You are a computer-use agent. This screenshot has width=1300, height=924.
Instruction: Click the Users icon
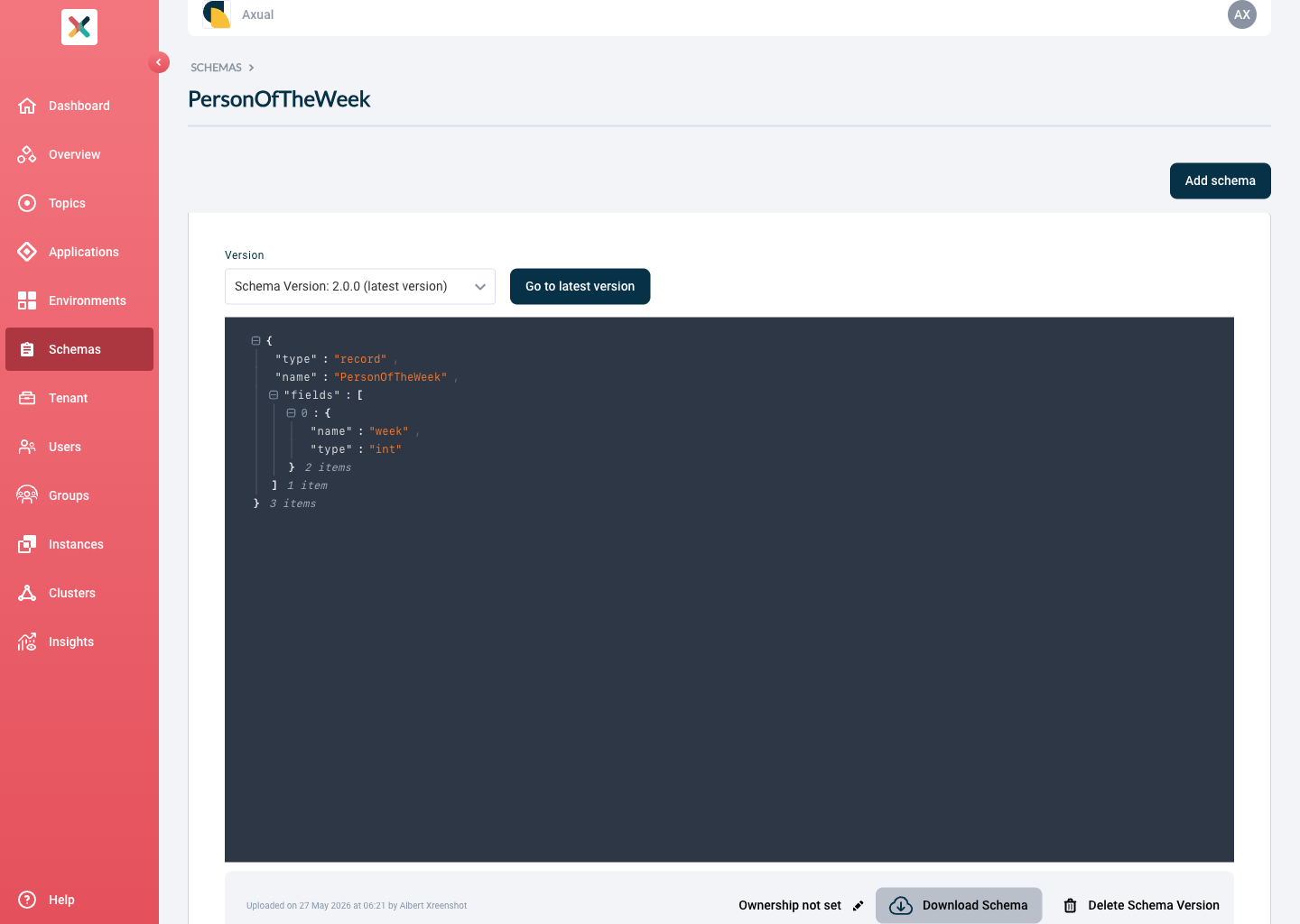click(27, 447)
